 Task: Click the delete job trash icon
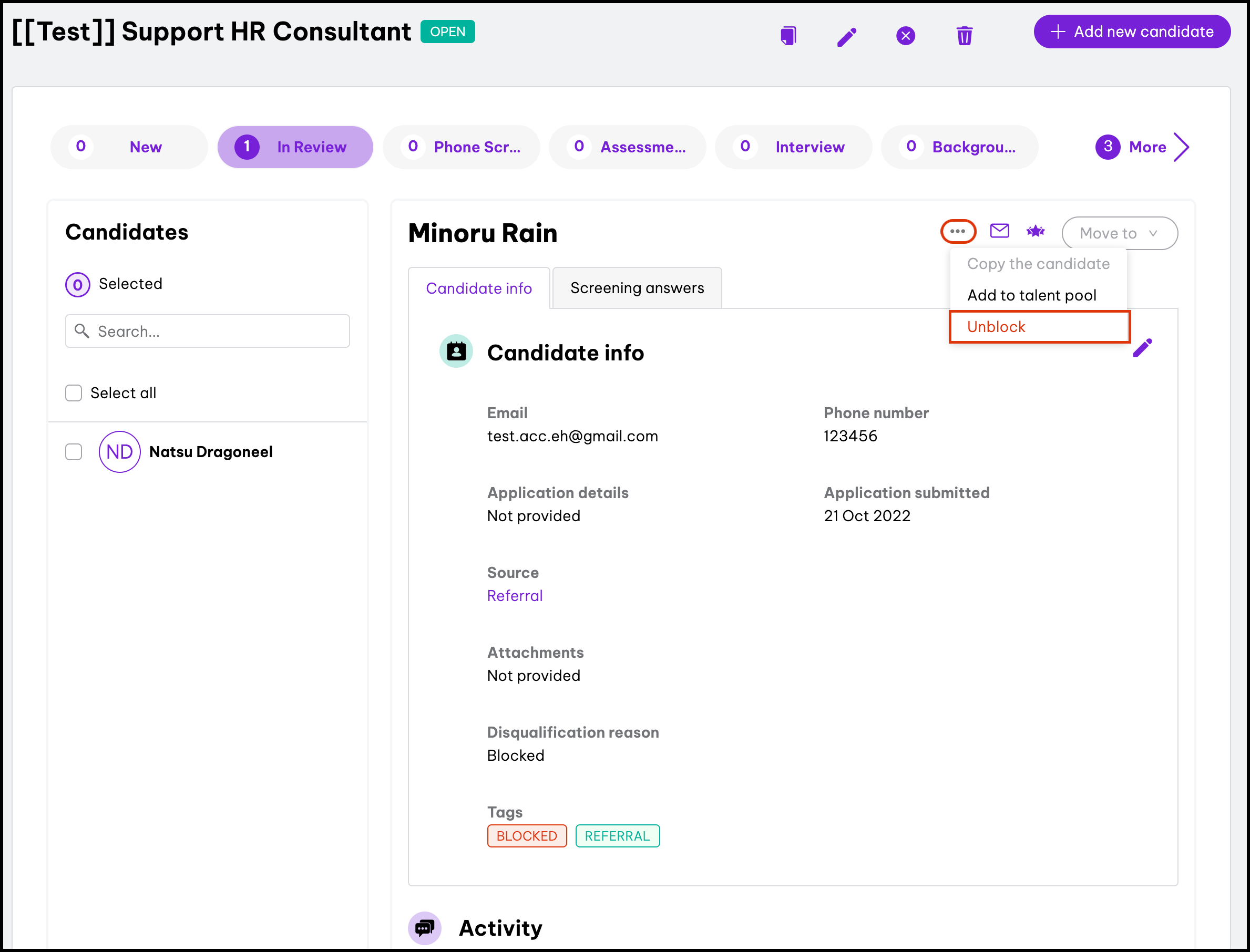click(964, 36)
